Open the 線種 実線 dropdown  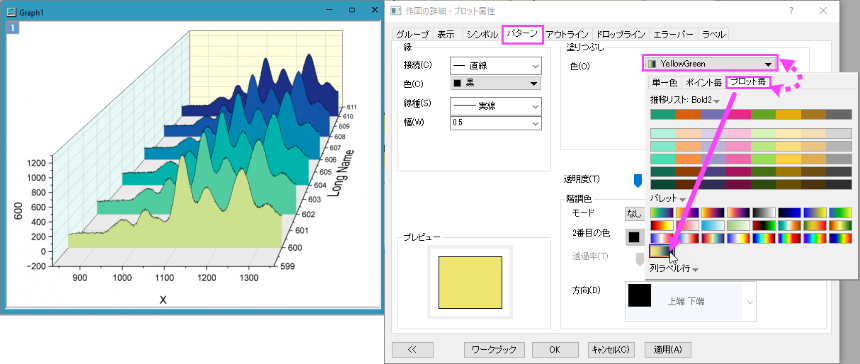[495, 105]
